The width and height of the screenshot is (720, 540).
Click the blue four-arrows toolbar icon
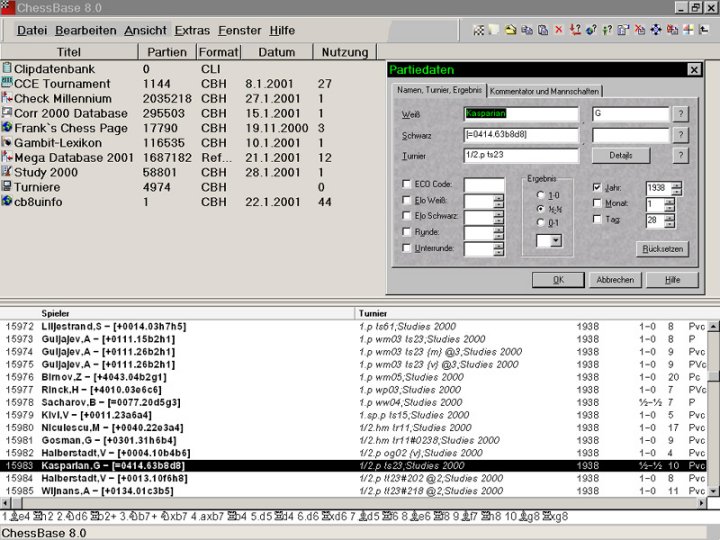click(656, 30)
